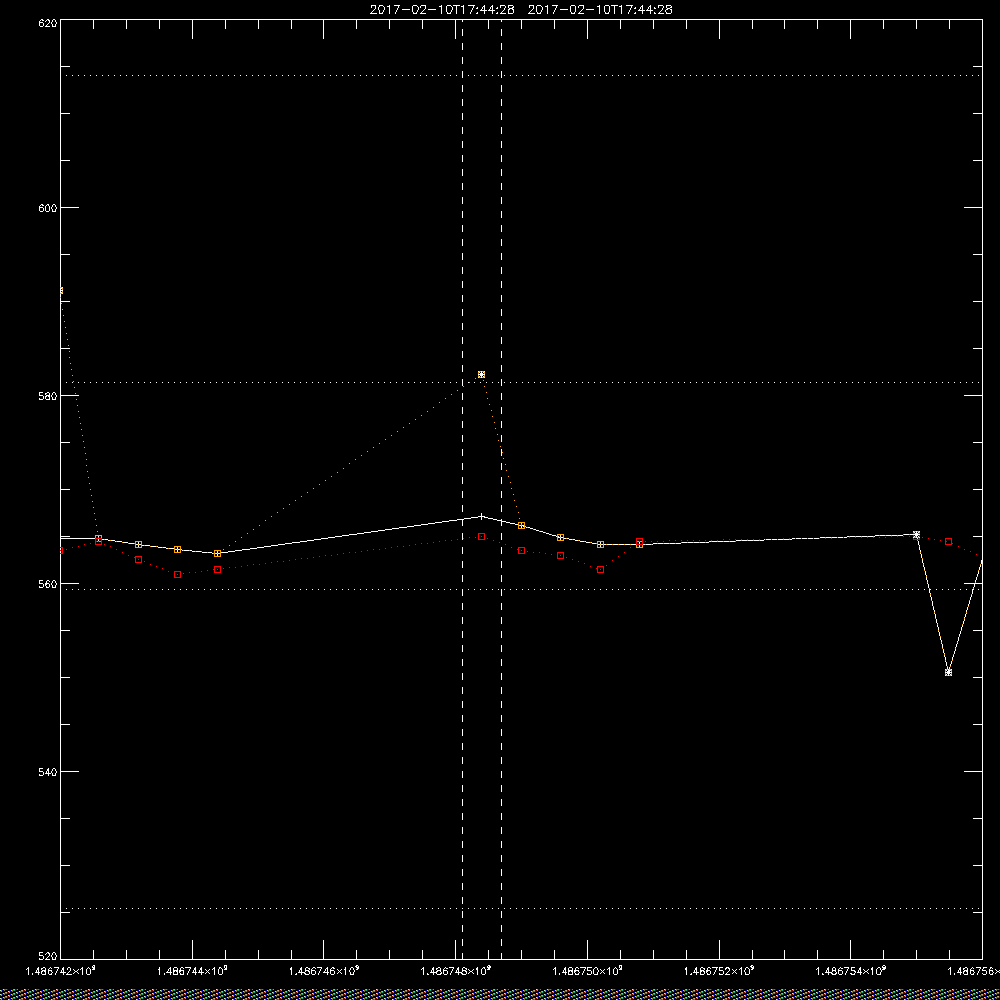Click the 1.486750×10⁹ x-axis label
This screenshot has height=1000, width=1000.
[x=588, y=971]
